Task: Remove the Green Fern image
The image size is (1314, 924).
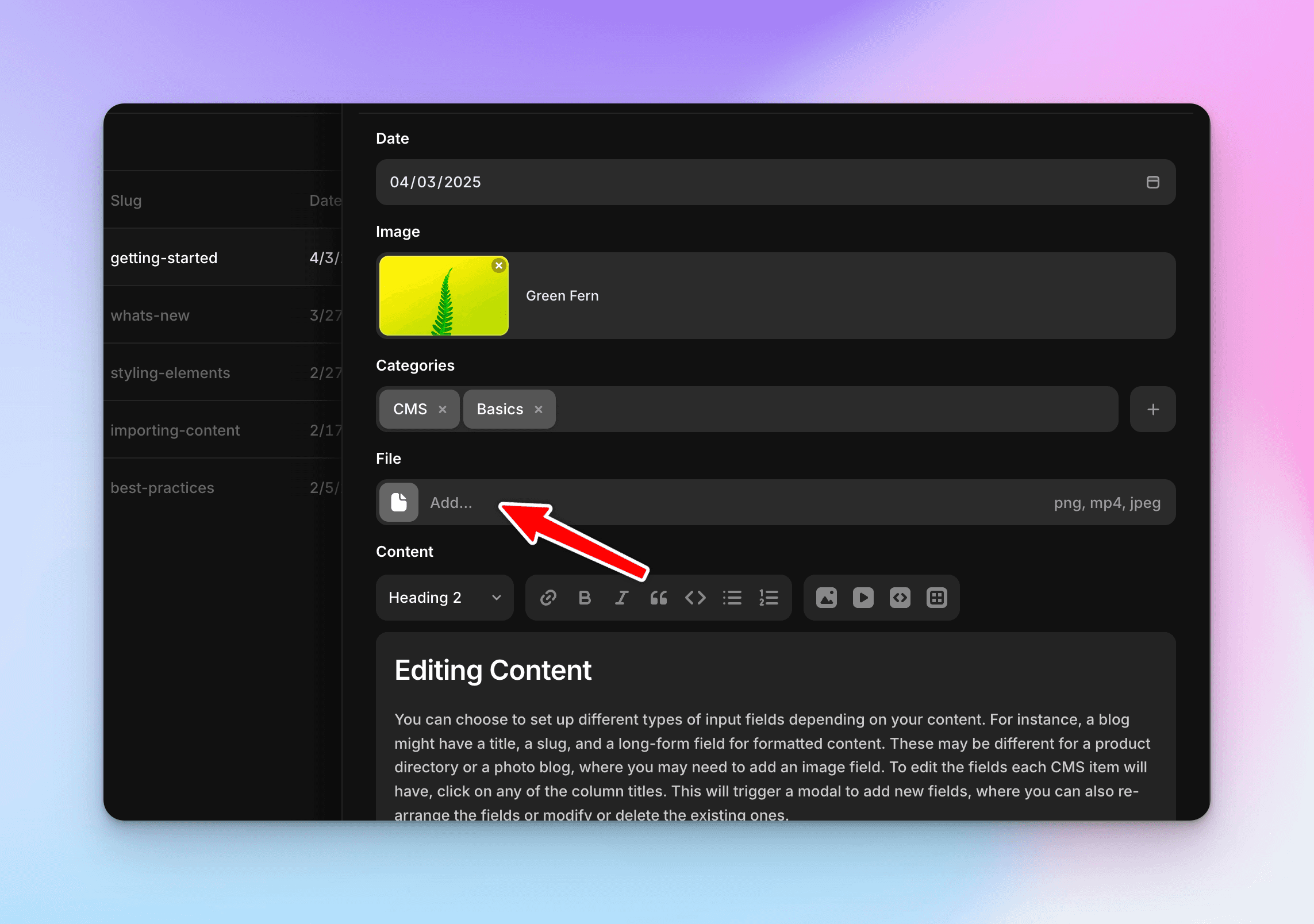Action: 499,265
